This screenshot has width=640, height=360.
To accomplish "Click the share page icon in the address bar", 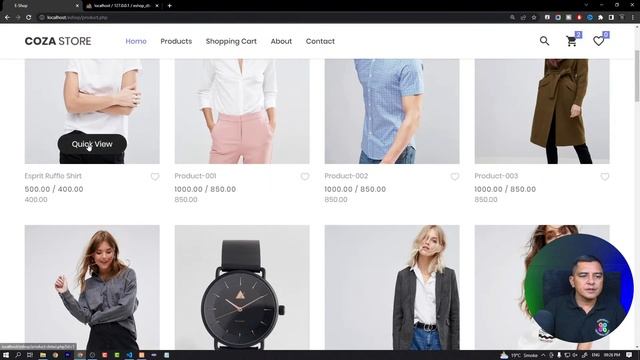I will [523, 18].
